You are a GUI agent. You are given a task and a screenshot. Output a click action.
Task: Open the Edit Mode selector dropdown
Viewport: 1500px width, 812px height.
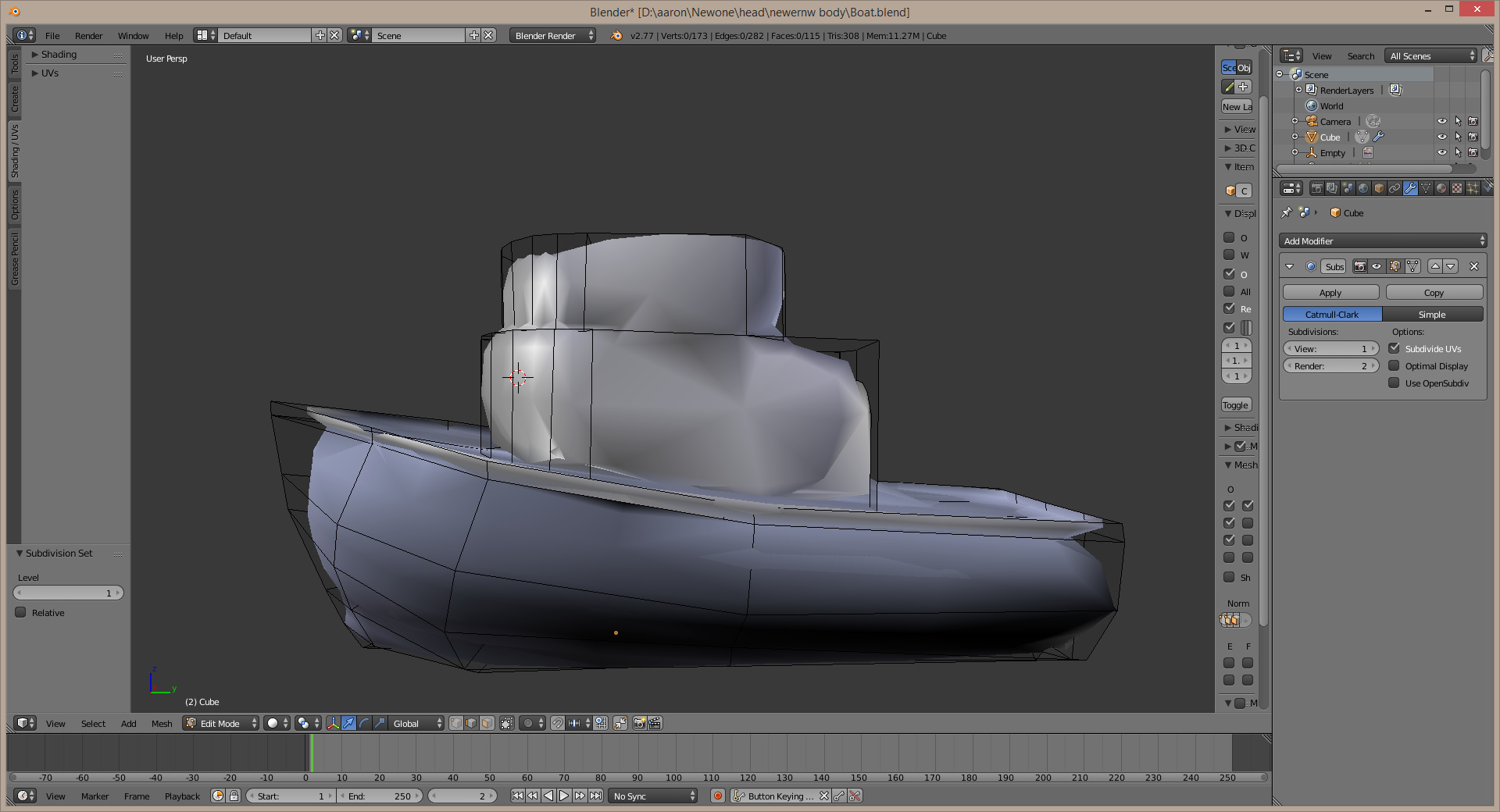(220, 723)
